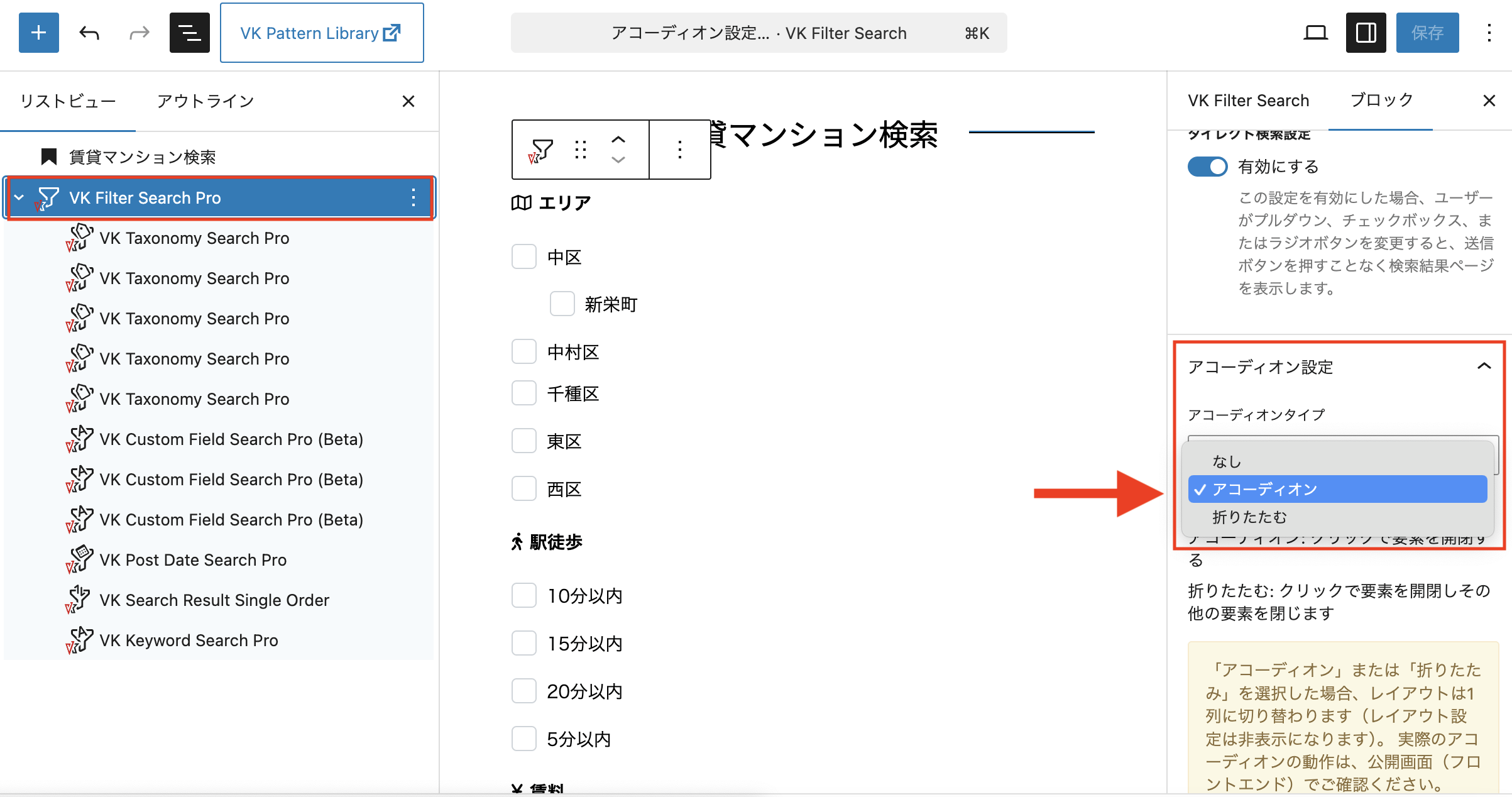The height and width of the screenshot is (797, 1512).
Task: Click icon of third VK Taxonomy Search Pro
Action: [x=79, y=319]
